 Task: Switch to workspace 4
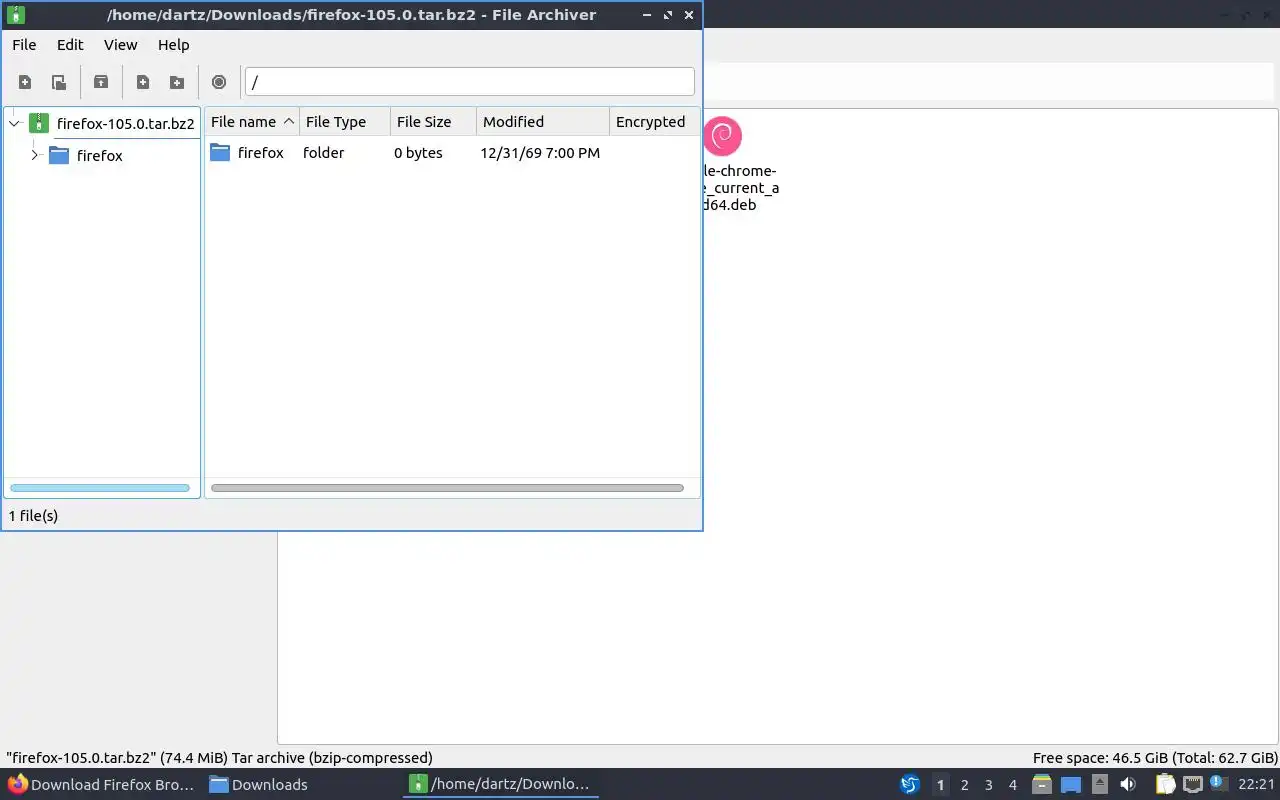click(1013, 784)
